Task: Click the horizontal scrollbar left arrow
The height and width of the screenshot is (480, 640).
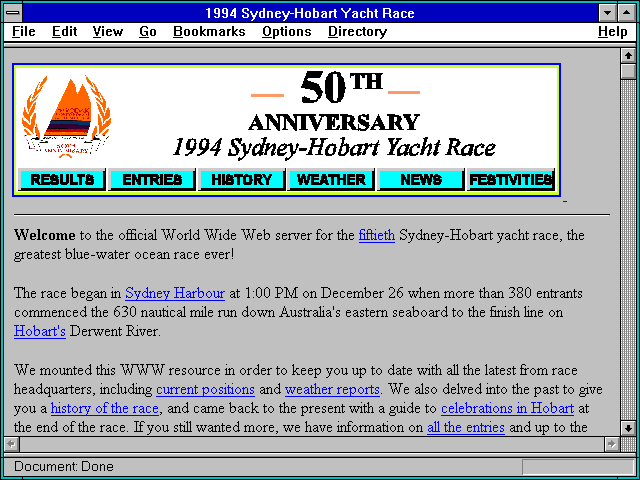Action: coord(11,444)
